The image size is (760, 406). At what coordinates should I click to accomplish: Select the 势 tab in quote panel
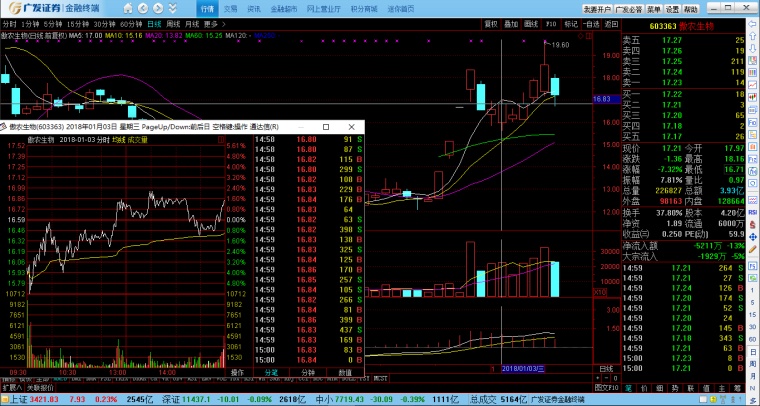click(675, 388)
